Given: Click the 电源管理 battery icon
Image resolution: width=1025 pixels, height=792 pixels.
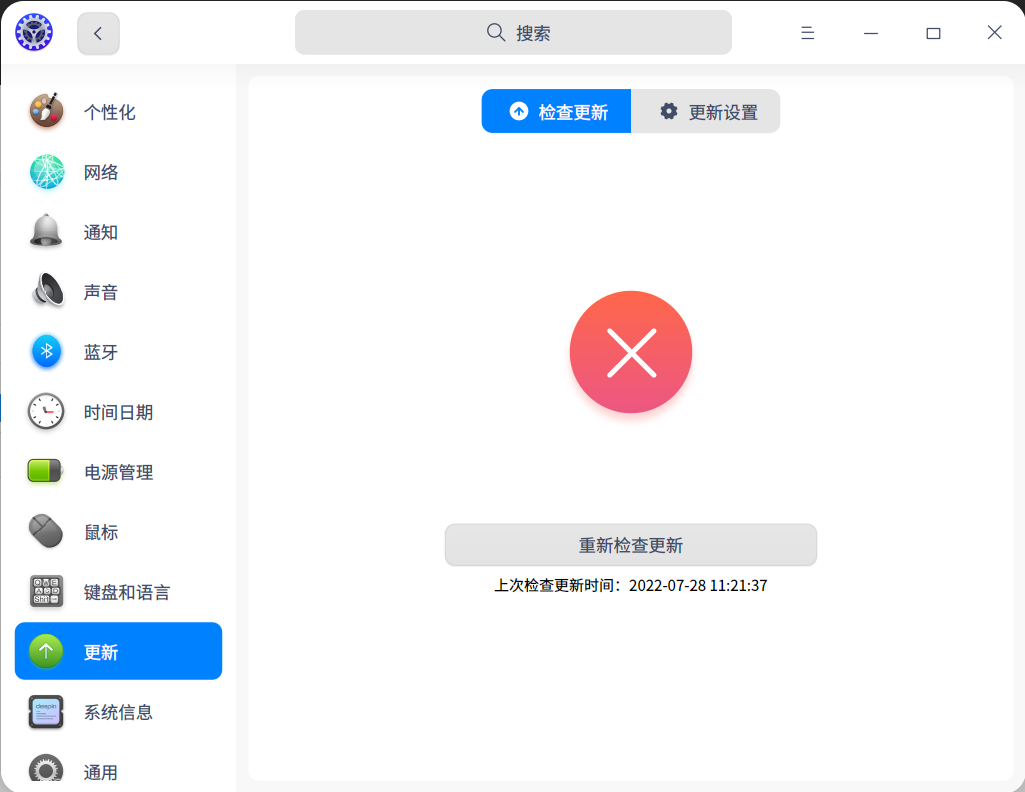Looking at the screenshot, I should click(45, 470).
